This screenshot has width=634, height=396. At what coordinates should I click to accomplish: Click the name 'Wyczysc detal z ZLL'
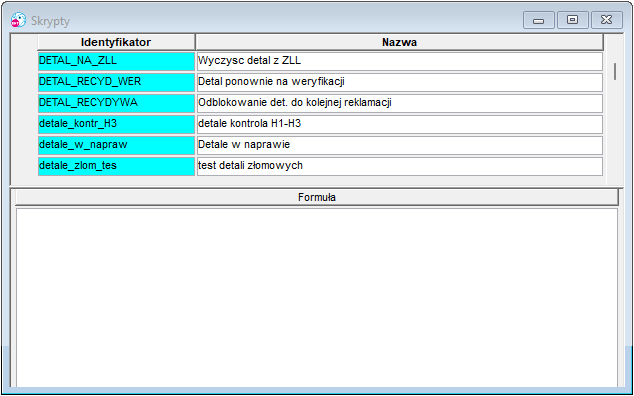399,61
